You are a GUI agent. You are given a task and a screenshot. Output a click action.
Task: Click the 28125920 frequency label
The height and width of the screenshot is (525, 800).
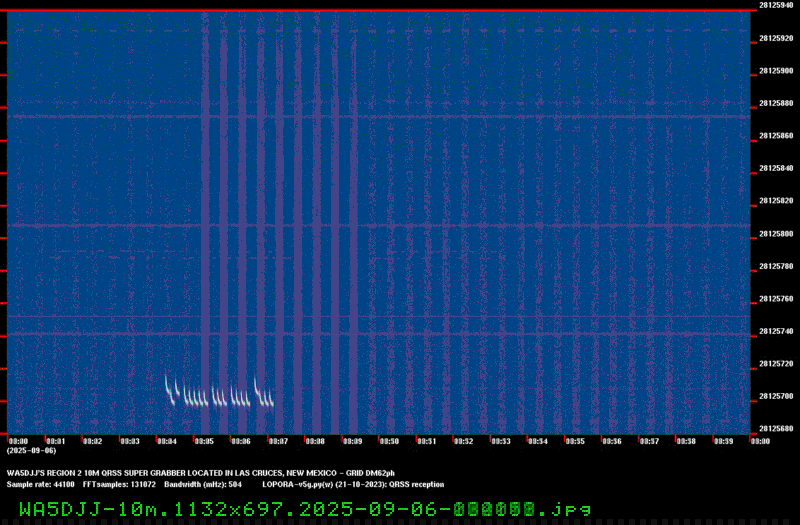coord(777,38)
